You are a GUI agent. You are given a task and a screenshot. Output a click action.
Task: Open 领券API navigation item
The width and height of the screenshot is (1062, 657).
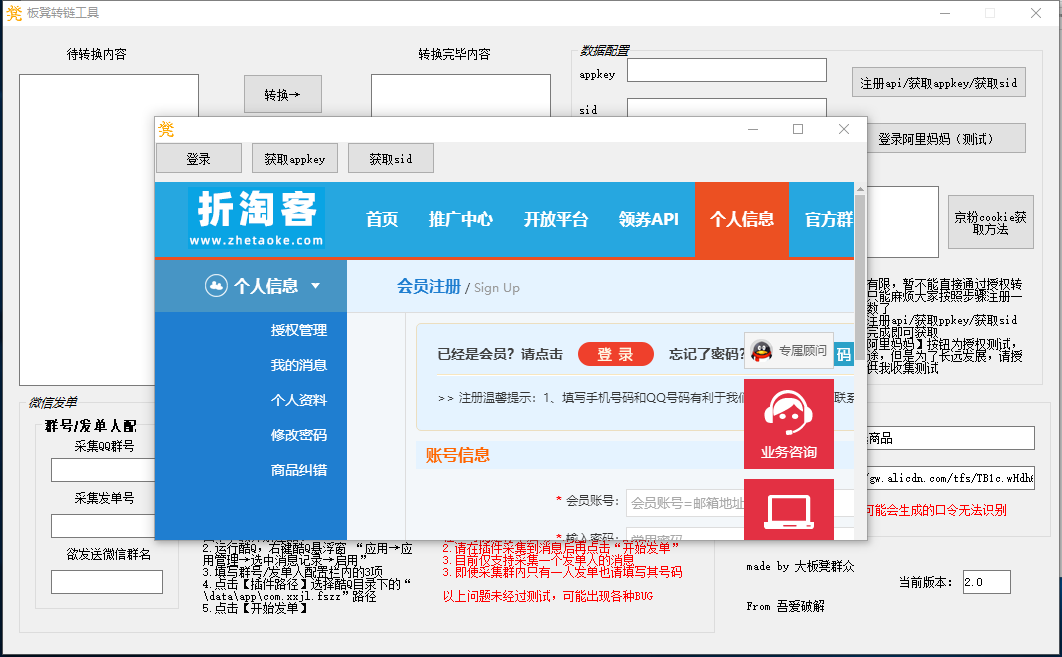pyautogui.click(x=649, y=219)
